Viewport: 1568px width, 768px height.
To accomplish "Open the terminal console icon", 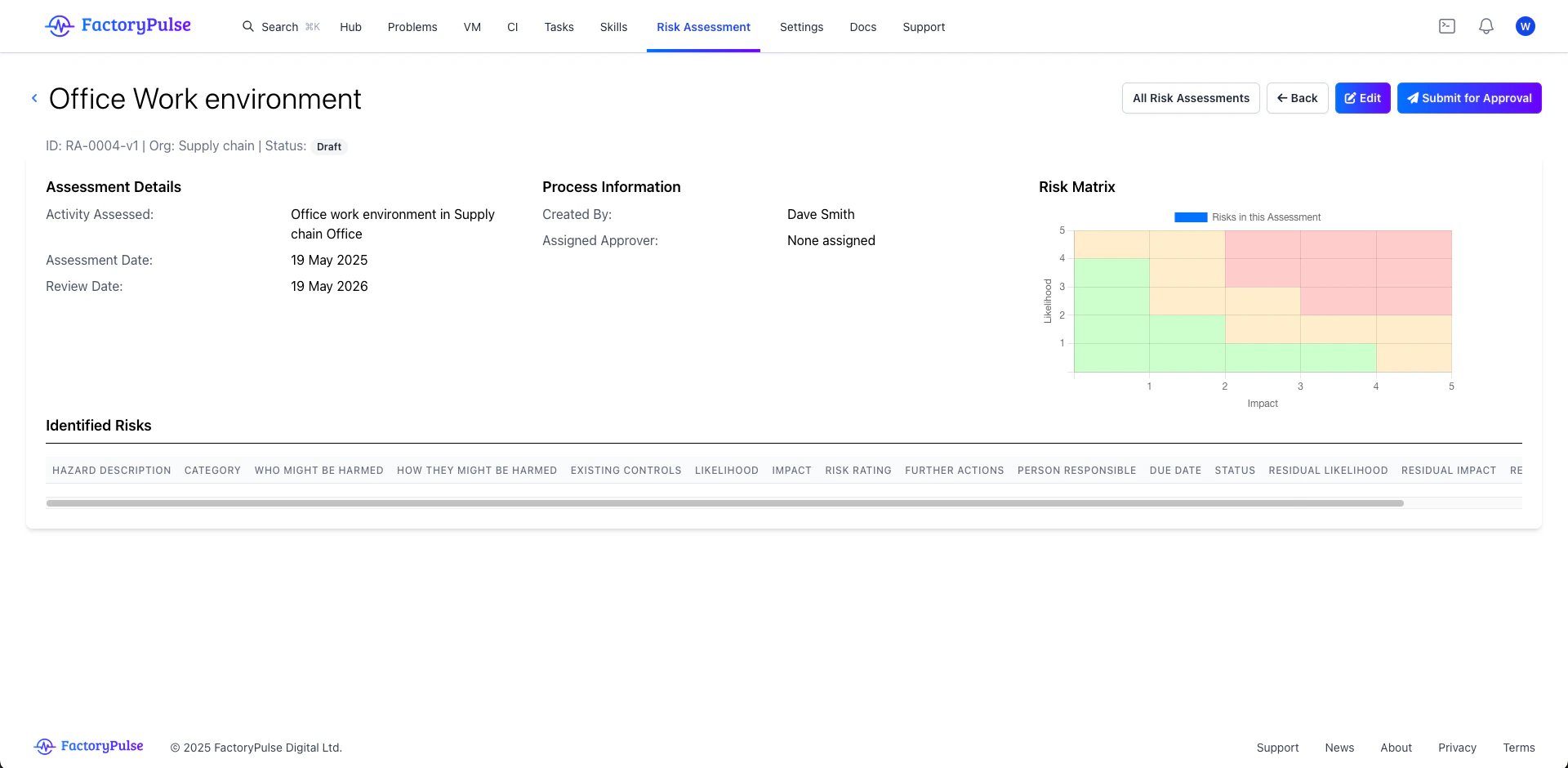I will [1447, 26].
